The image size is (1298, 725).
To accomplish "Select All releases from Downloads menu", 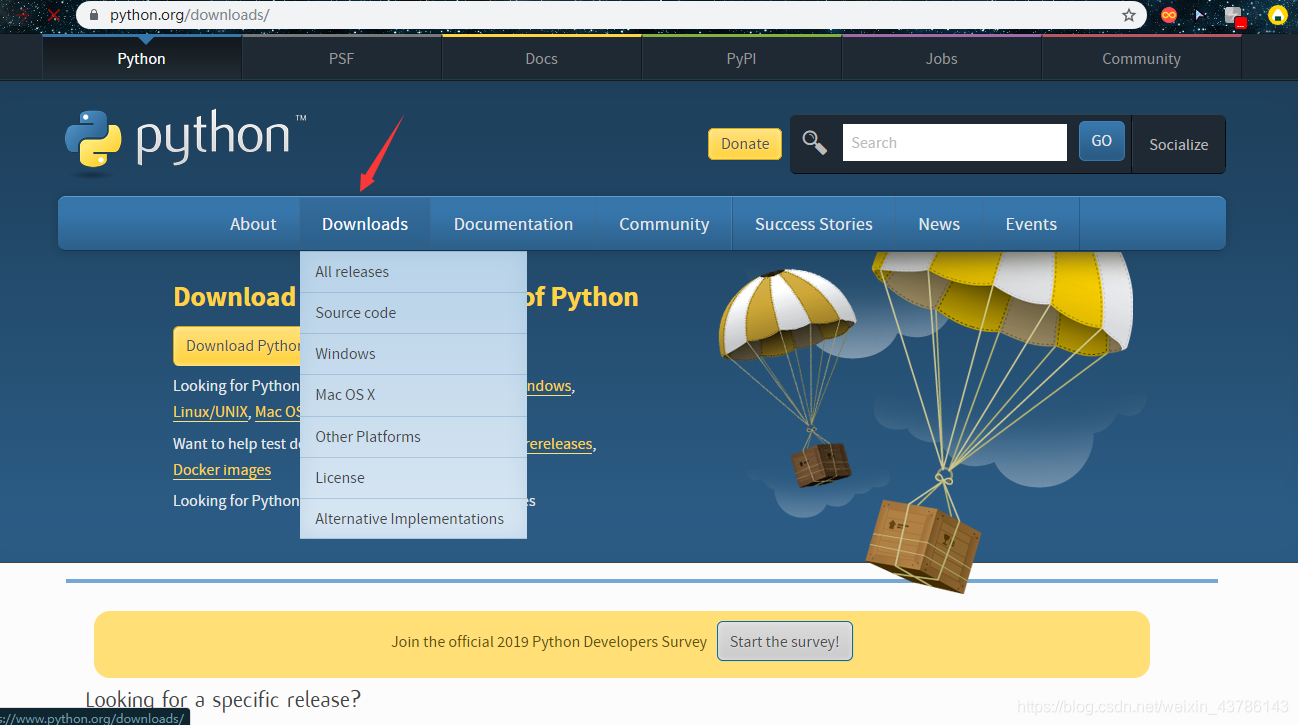I will point(413,272).
